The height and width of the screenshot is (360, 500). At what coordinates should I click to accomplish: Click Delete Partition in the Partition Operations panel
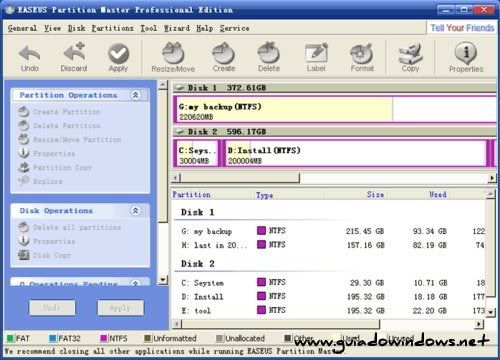[x=59, y=126]
